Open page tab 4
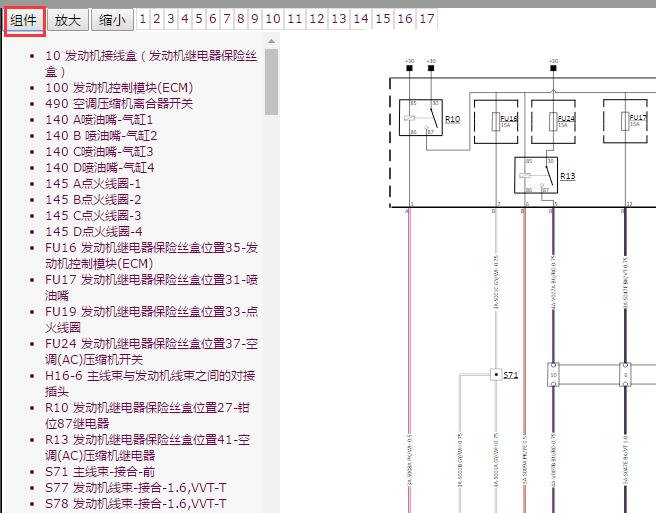656x513 pixels. pyautogui.click(x=184, y=19)
